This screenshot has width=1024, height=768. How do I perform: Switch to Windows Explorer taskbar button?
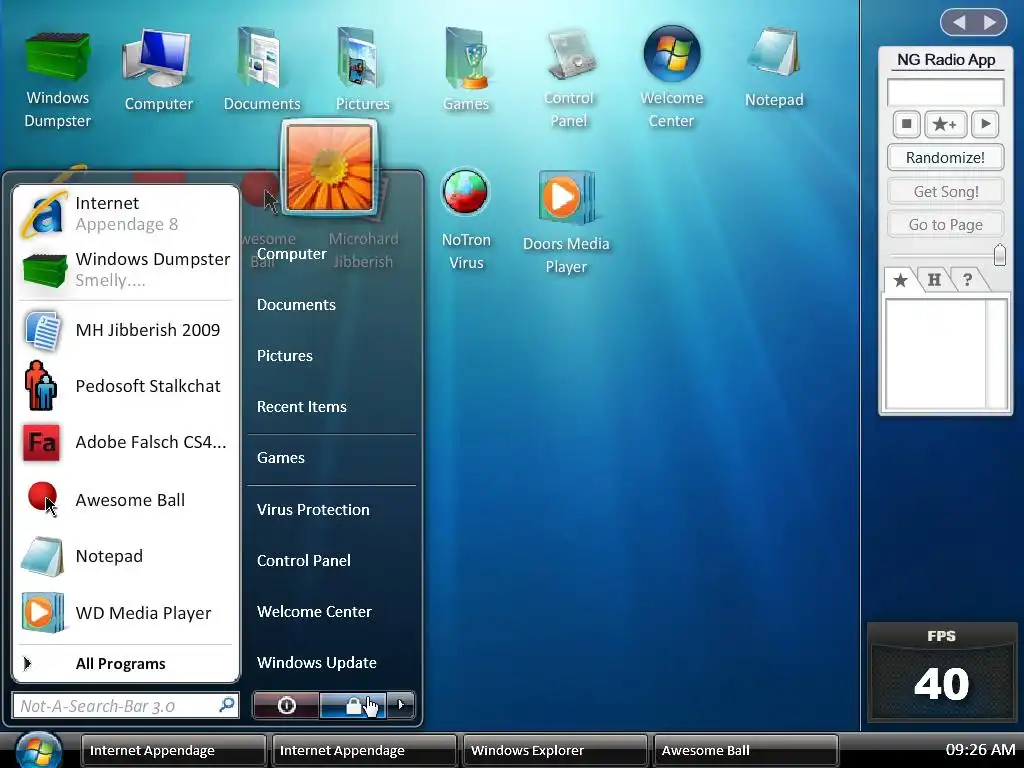pos(554,750)
